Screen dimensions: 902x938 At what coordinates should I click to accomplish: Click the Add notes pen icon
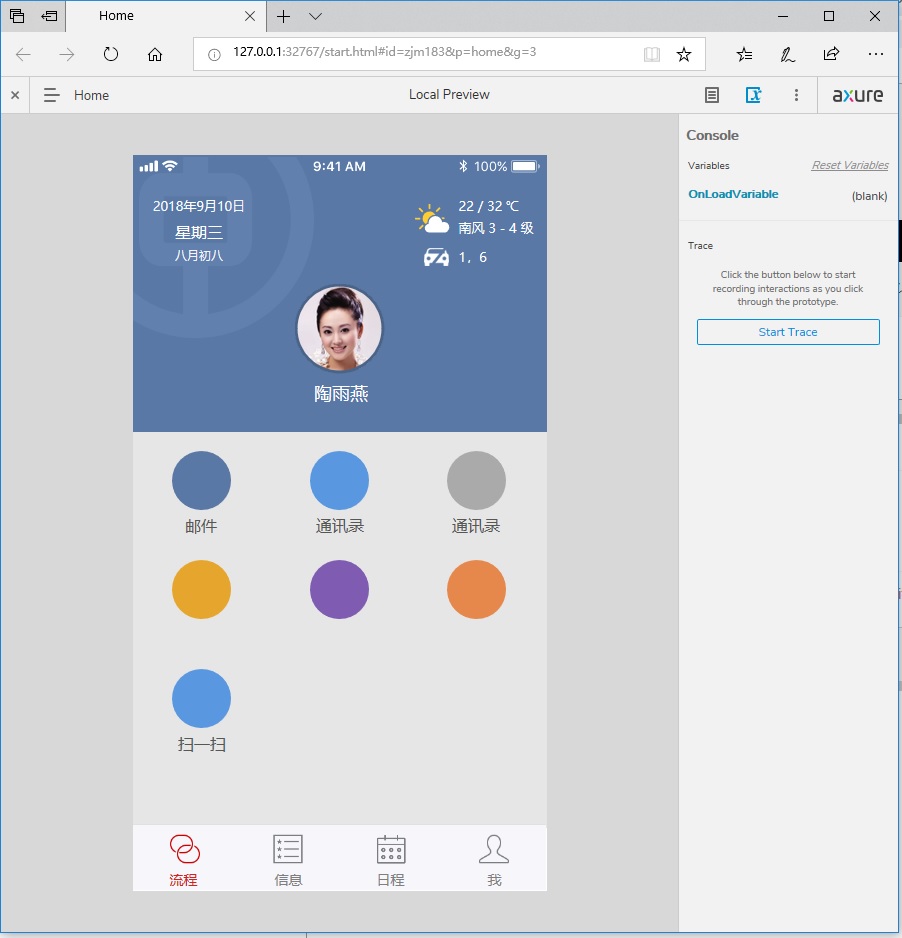(788, 54)
